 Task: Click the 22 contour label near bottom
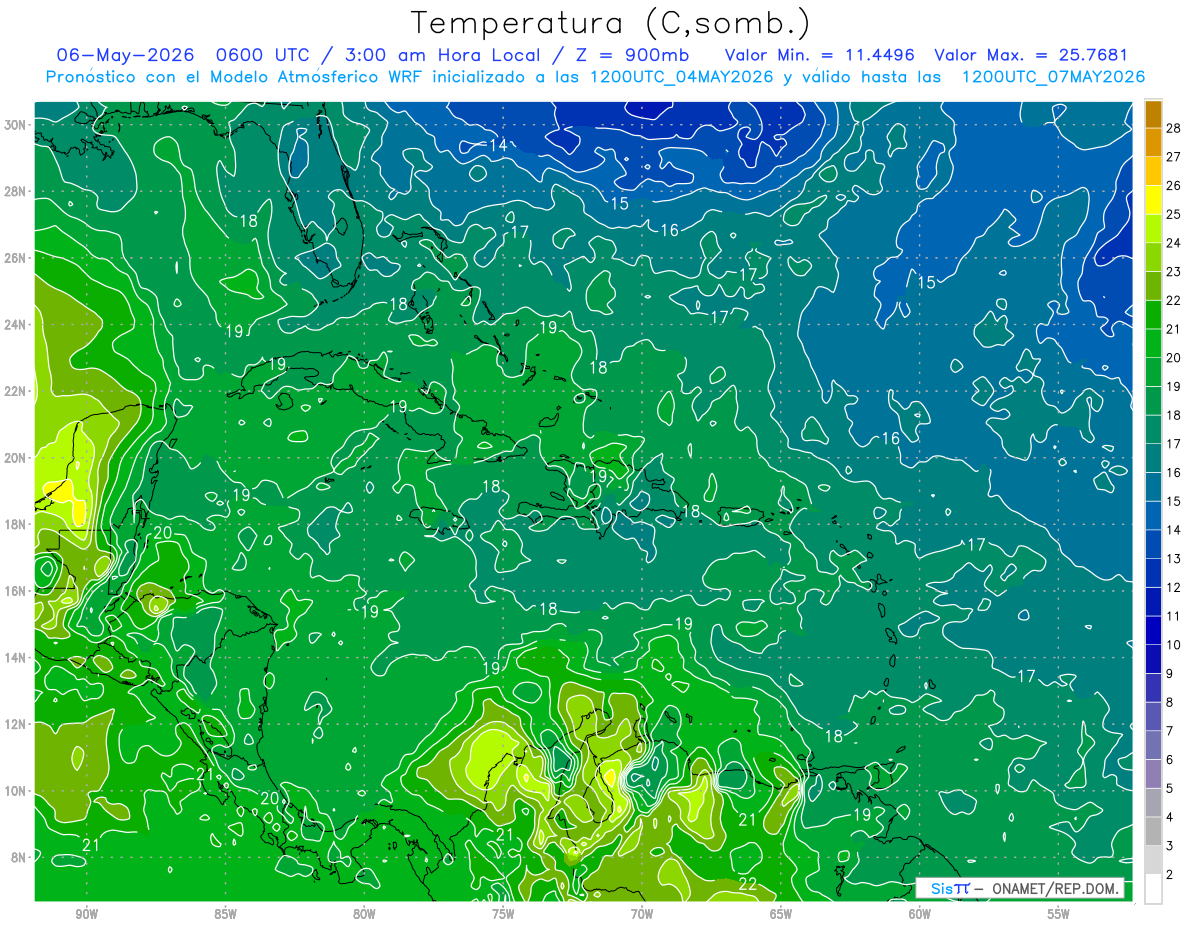point(747,884)
